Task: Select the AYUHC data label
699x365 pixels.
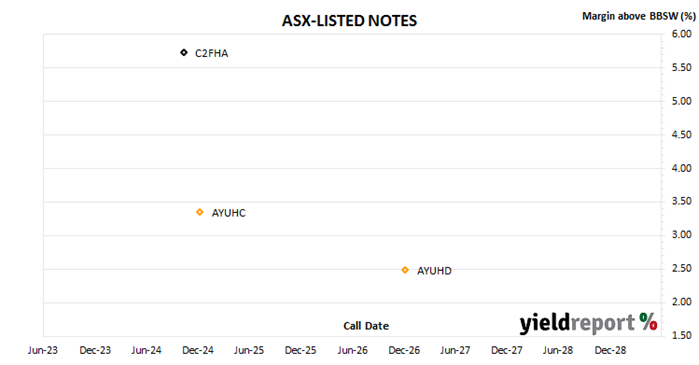Action: tap(228, 213)
